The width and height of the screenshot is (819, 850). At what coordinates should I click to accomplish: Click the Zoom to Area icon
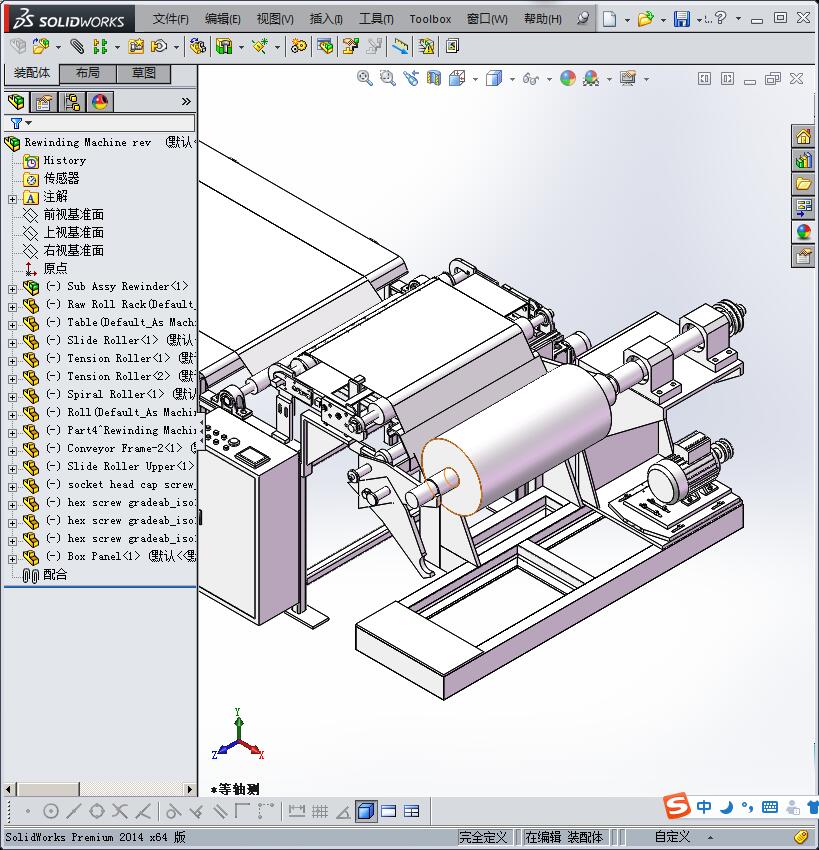pyautogui.click(x=388, y=79)
